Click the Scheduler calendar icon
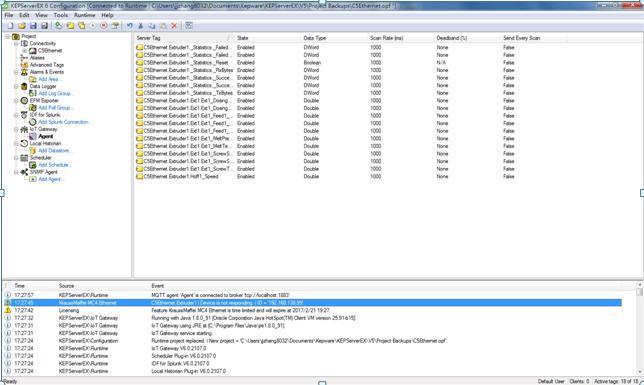 24,158
